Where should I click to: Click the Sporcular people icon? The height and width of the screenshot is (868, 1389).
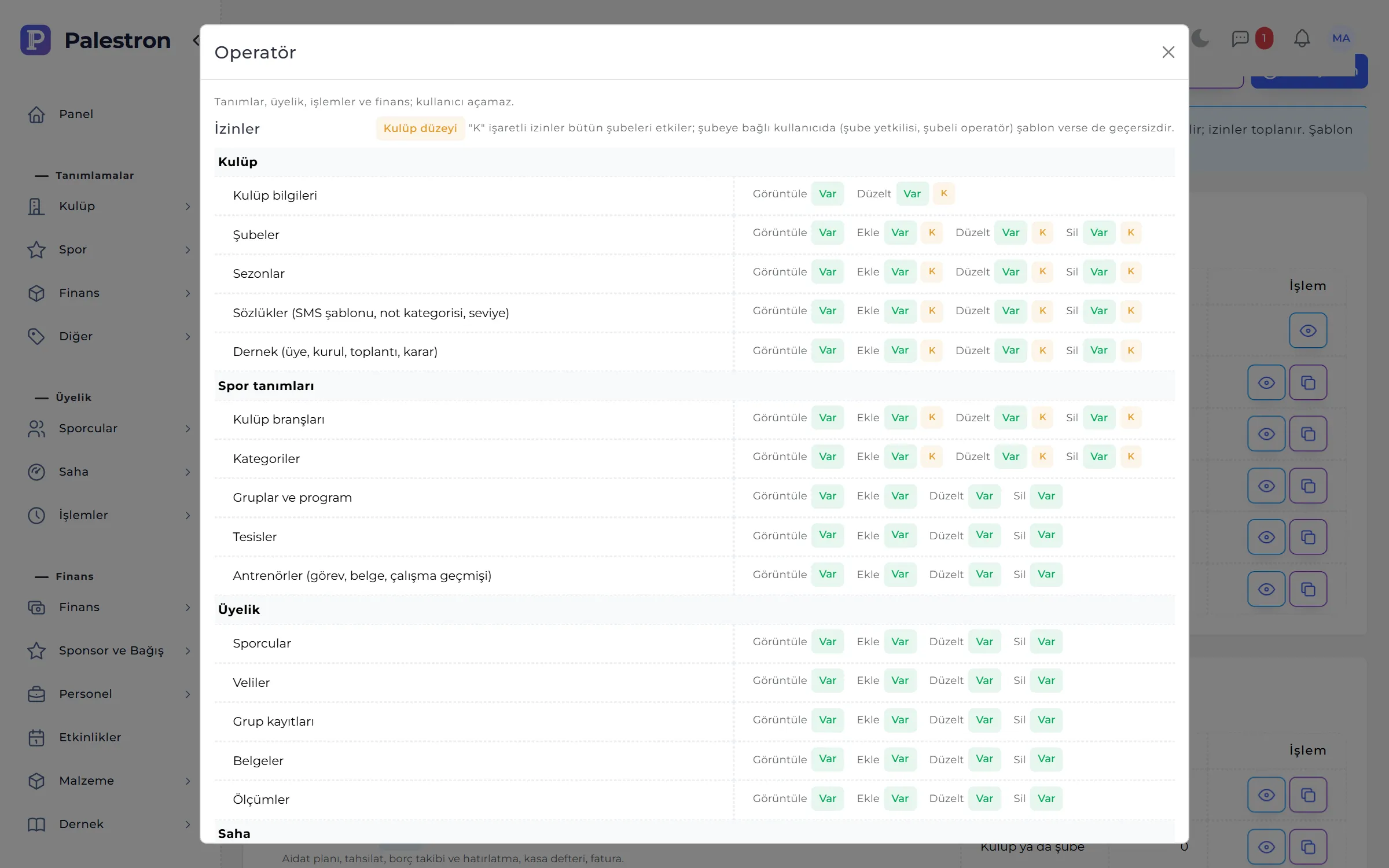tap(36, 429)
